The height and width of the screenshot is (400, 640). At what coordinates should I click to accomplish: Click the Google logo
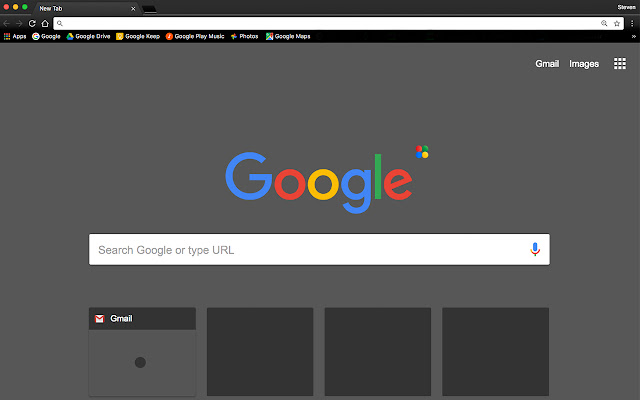click(319, 182)
